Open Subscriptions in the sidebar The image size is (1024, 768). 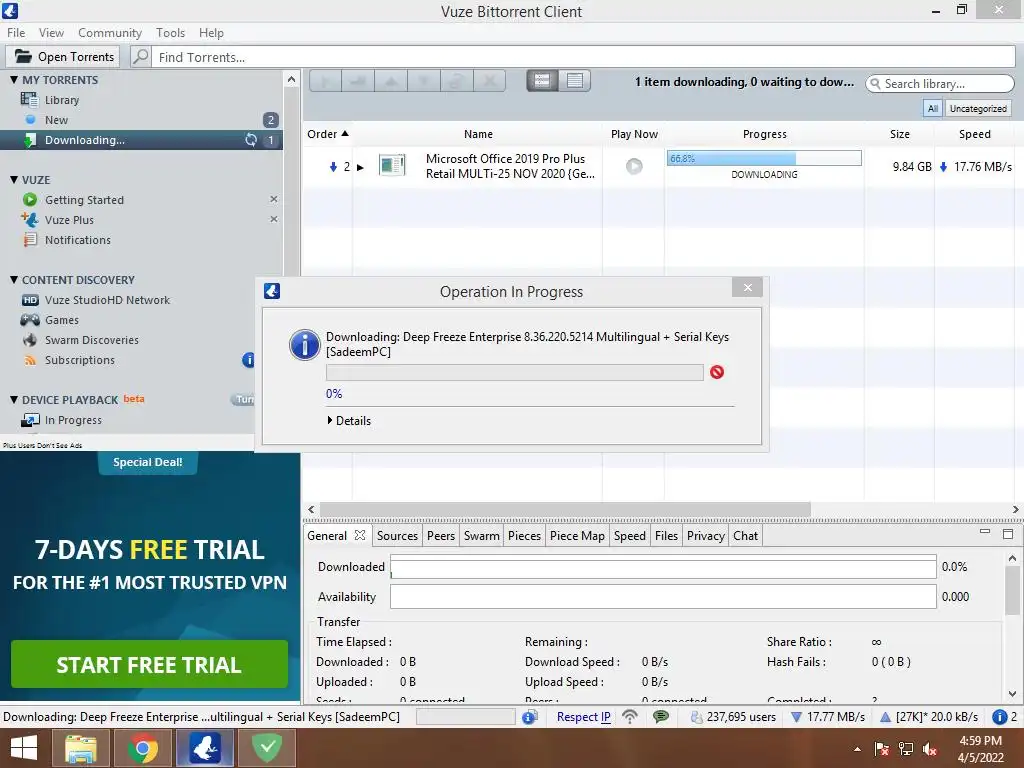pos(80,360)
